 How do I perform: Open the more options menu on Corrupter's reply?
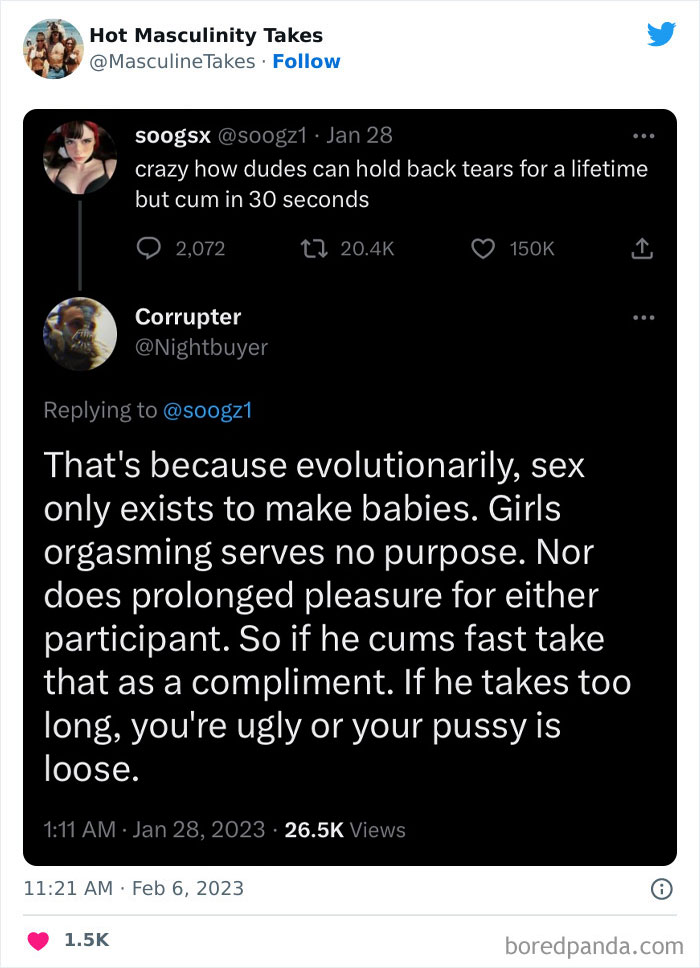(644, 317)
